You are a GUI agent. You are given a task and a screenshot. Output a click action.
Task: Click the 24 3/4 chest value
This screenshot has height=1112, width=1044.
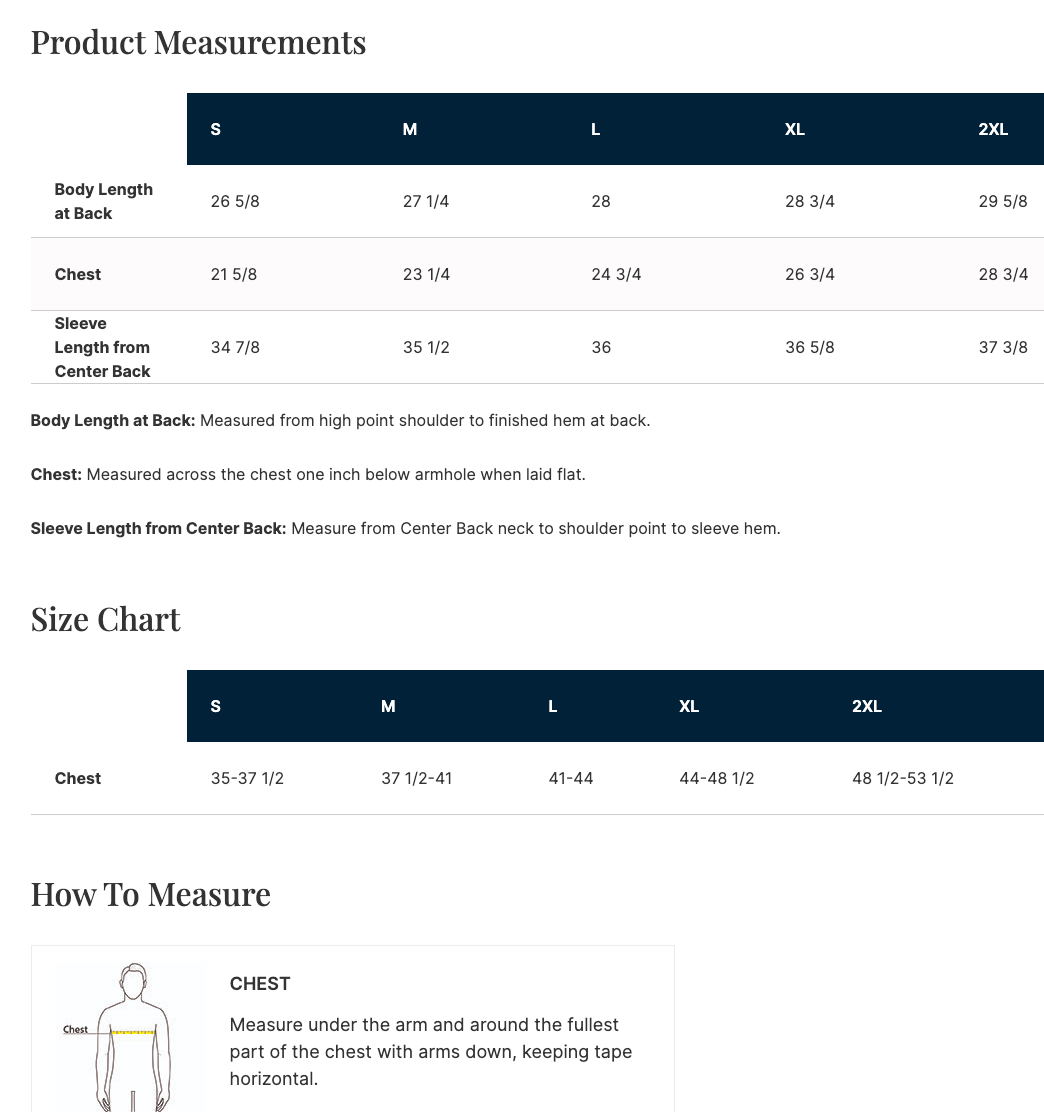[616, 274]
